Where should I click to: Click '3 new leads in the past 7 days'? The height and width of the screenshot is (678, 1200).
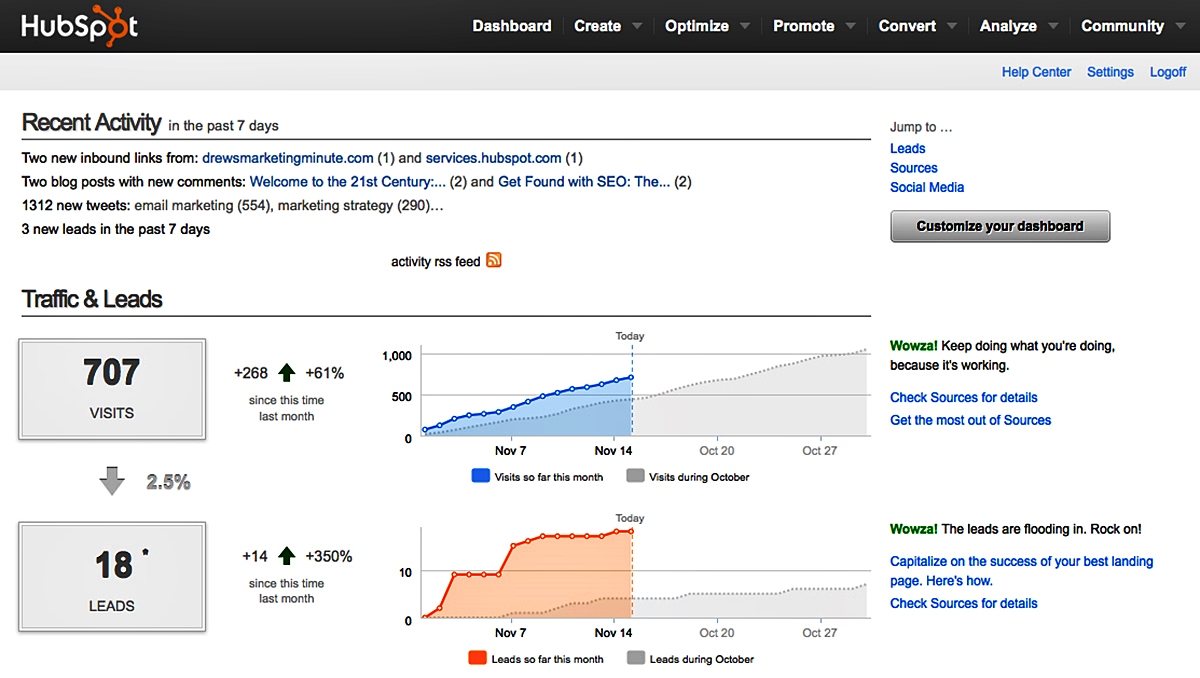pyautogui.click(x=116, y=229)
